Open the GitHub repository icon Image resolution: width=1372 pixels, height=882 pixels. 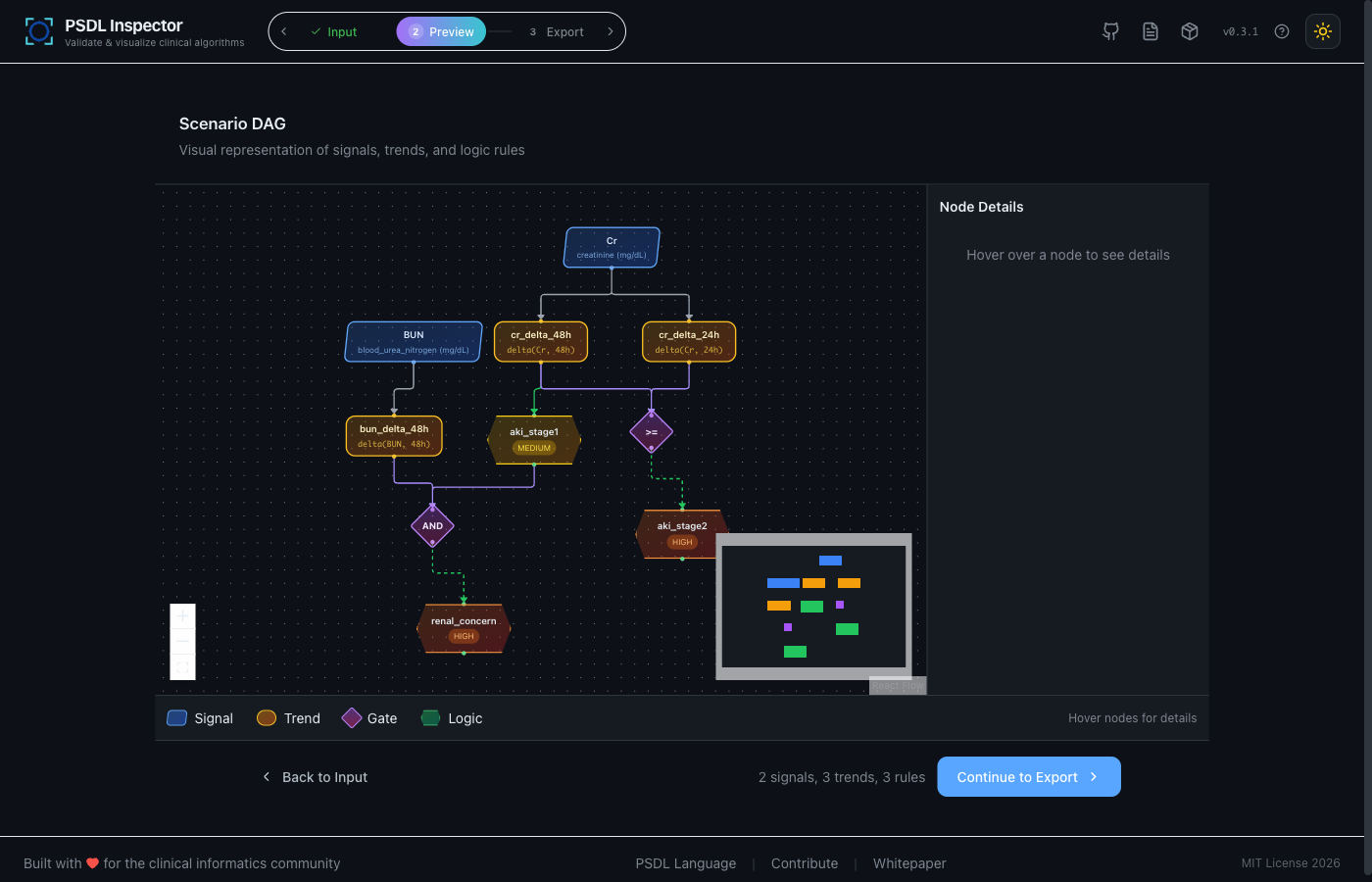(1110, 31)
